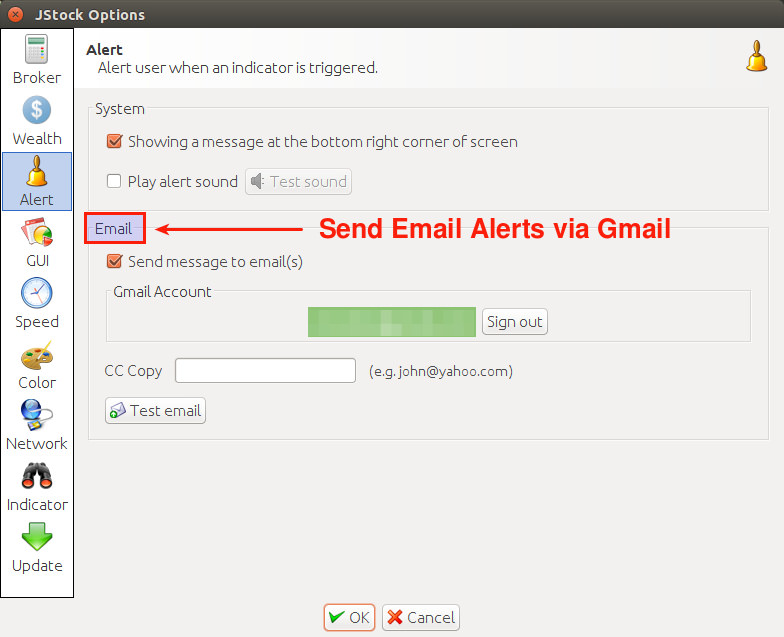Click the Test sound button

pos(298,182)
